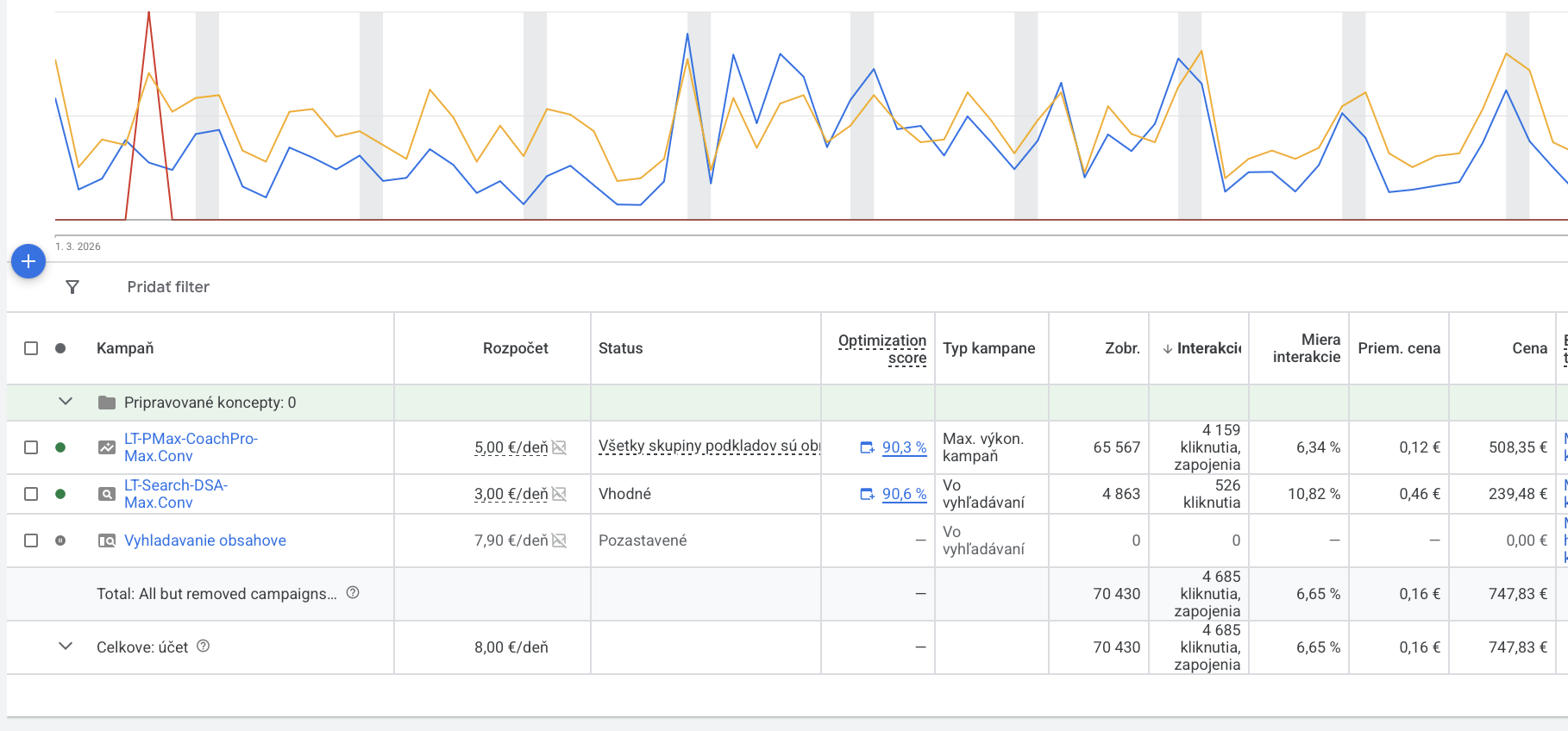Sort by Cena column header

[1530, 348]
